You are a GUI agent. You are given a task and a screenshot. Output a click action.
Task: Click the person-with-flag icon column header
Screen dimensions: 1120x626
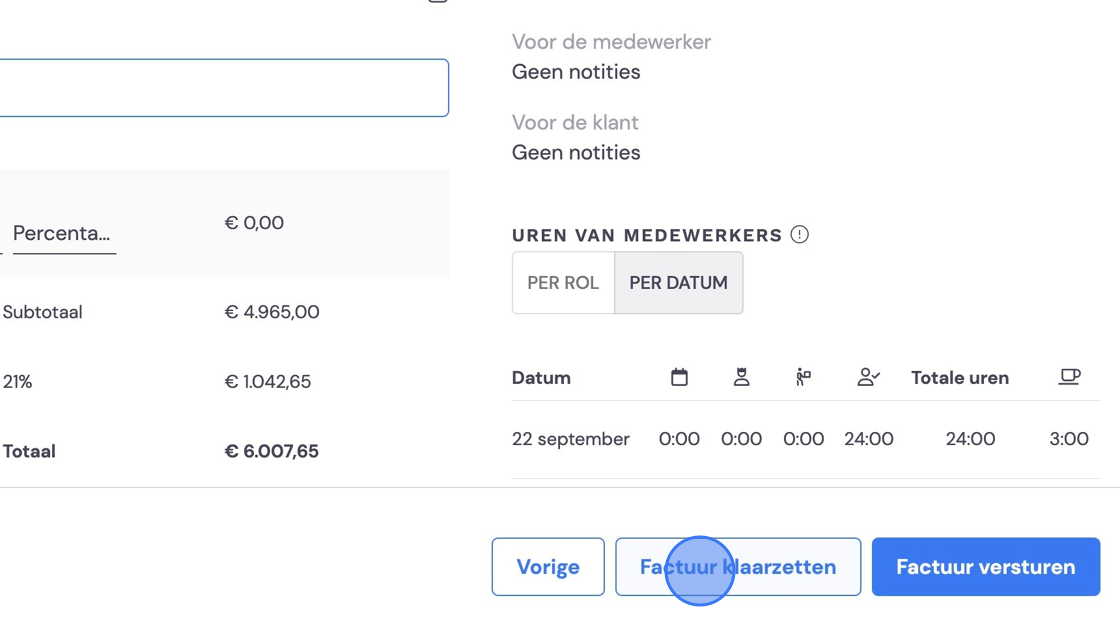[804, 377]
